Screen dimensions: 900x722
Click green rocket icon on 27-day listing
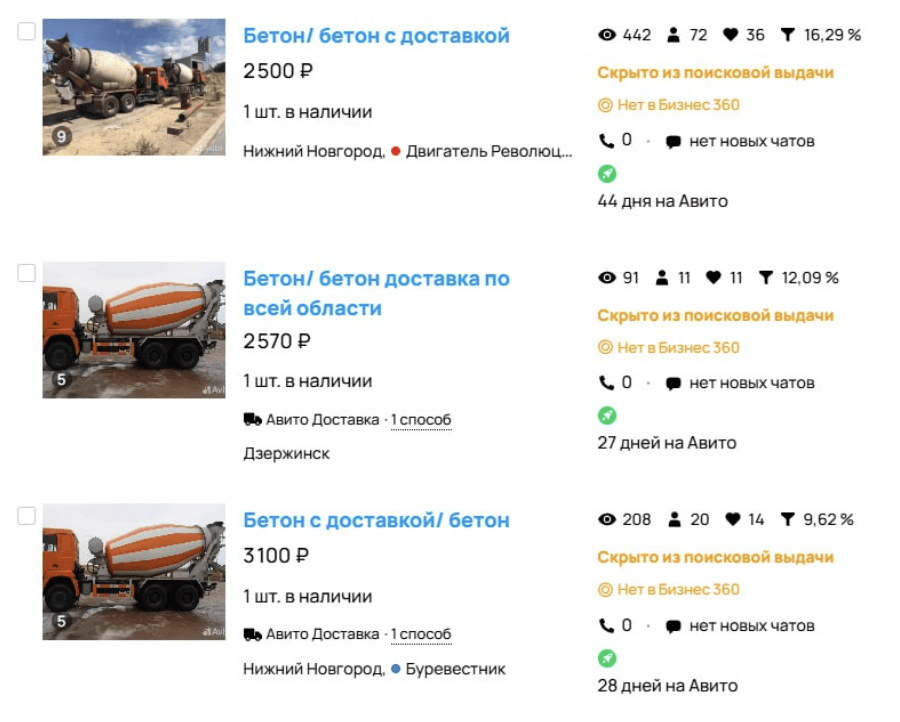point(607,415)
